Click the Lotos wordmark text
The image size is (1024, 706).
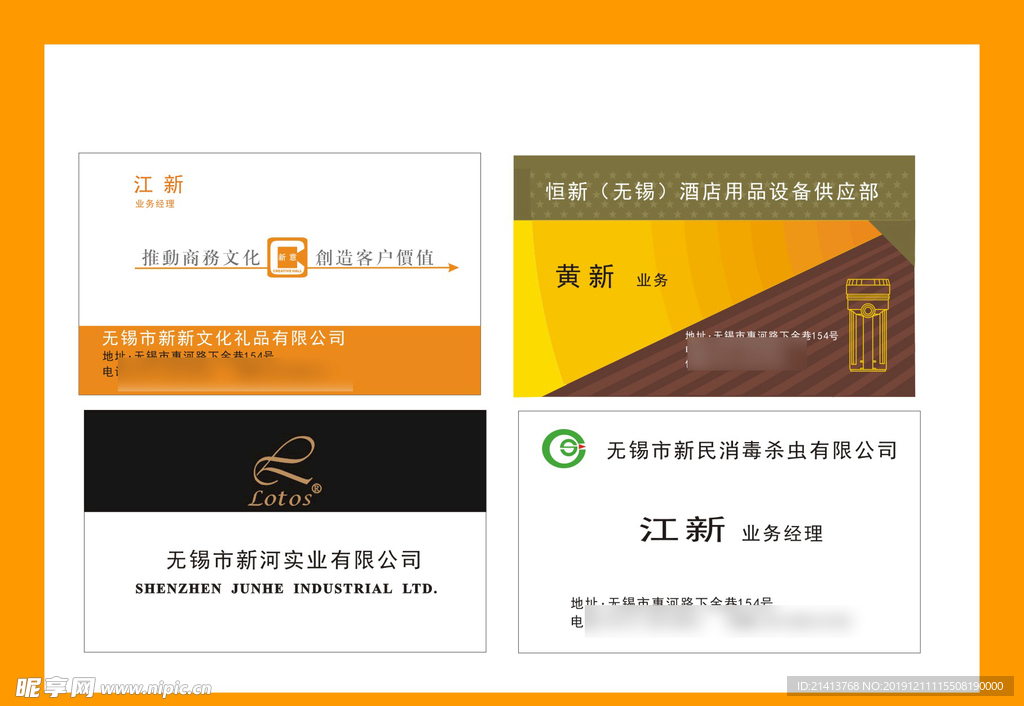pos(280,498)
